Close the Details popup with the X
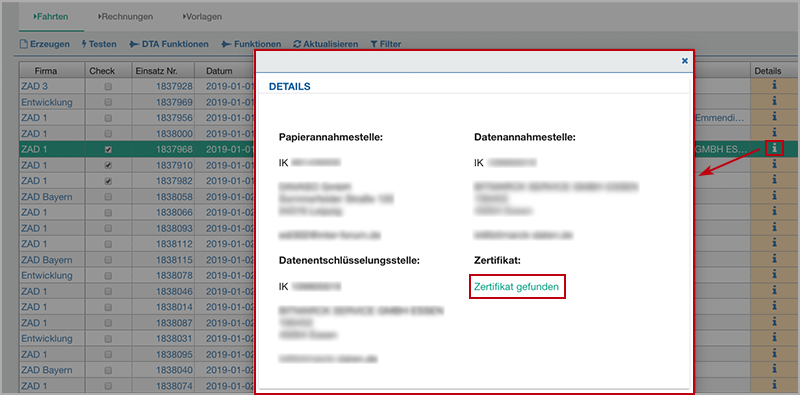Viewport: 800px width, 395px height. click(685, 61)
